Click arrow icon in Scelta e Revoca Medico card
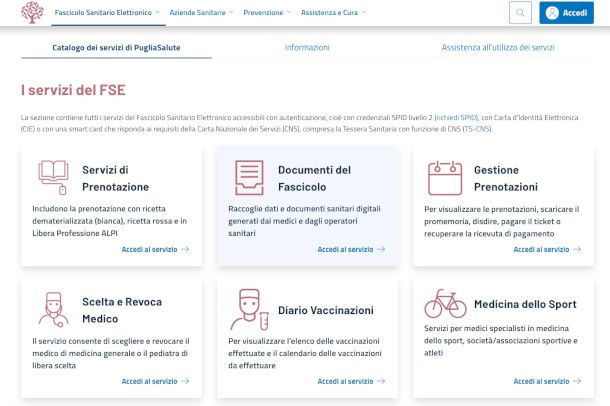This screenshot has height=406, width=610. tap(185, 381)
